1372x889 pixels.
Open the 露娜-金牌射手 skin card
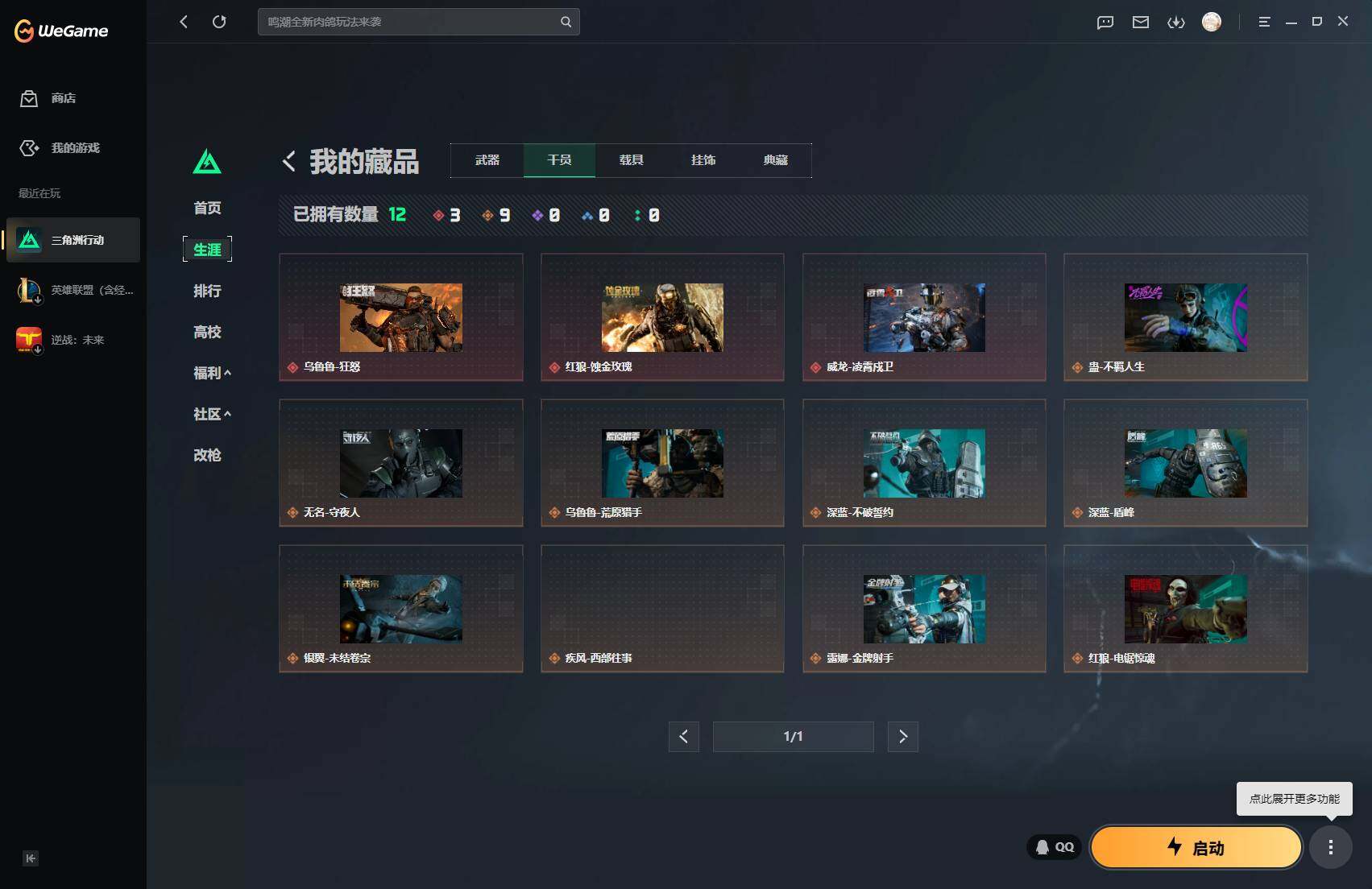coord(924,609)
